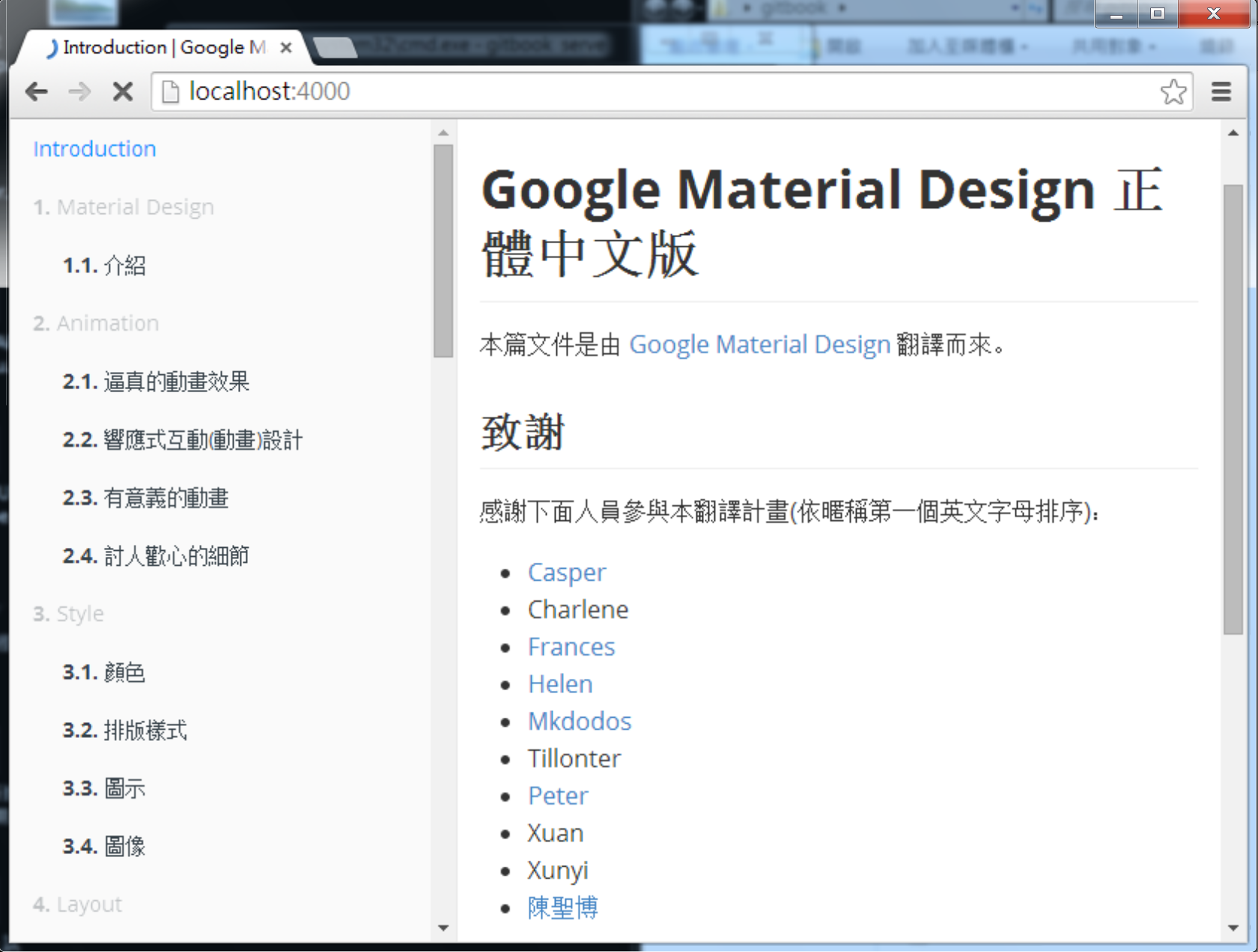Open the Introduction sidebar link
Screen dimensions: 1258x952
[94, 149]
